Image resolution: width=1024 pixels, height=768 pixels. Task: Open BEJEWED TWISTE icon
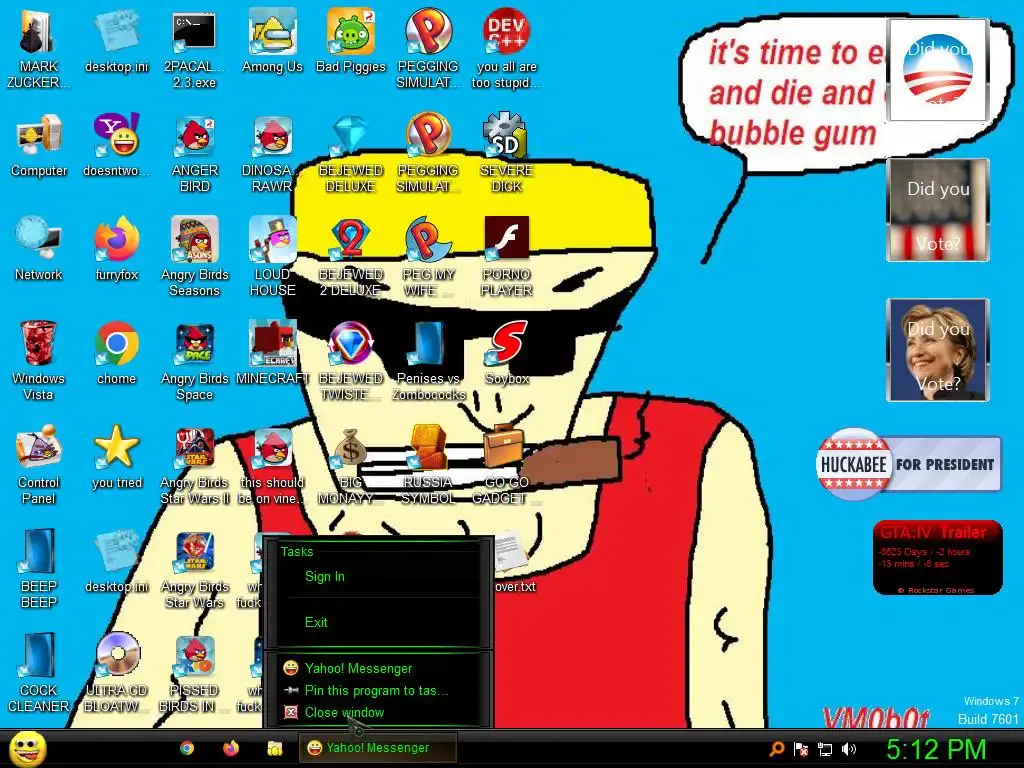click(x=351, y=360)
